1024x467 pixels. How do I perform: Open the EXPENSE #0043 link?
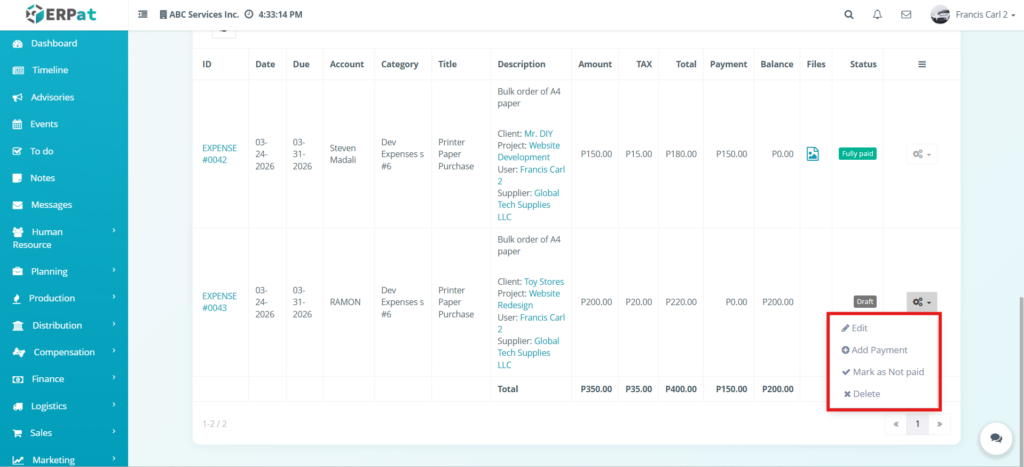coord(219,302)
